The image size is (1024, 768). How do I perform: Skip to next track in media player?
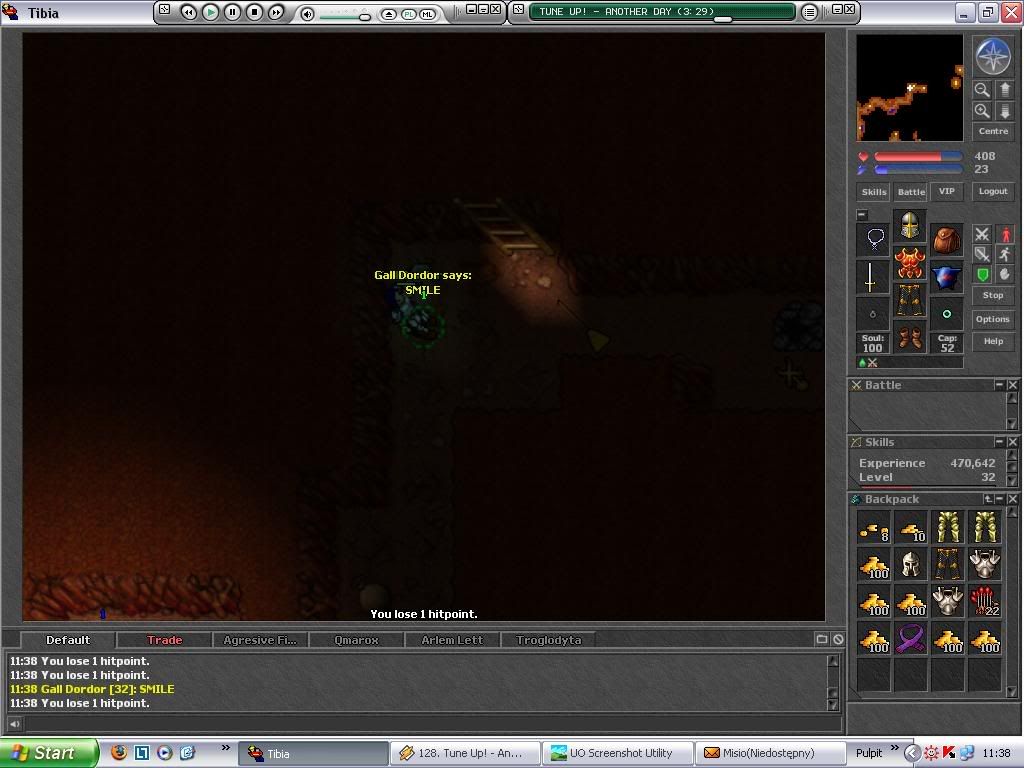pos(276,12)
